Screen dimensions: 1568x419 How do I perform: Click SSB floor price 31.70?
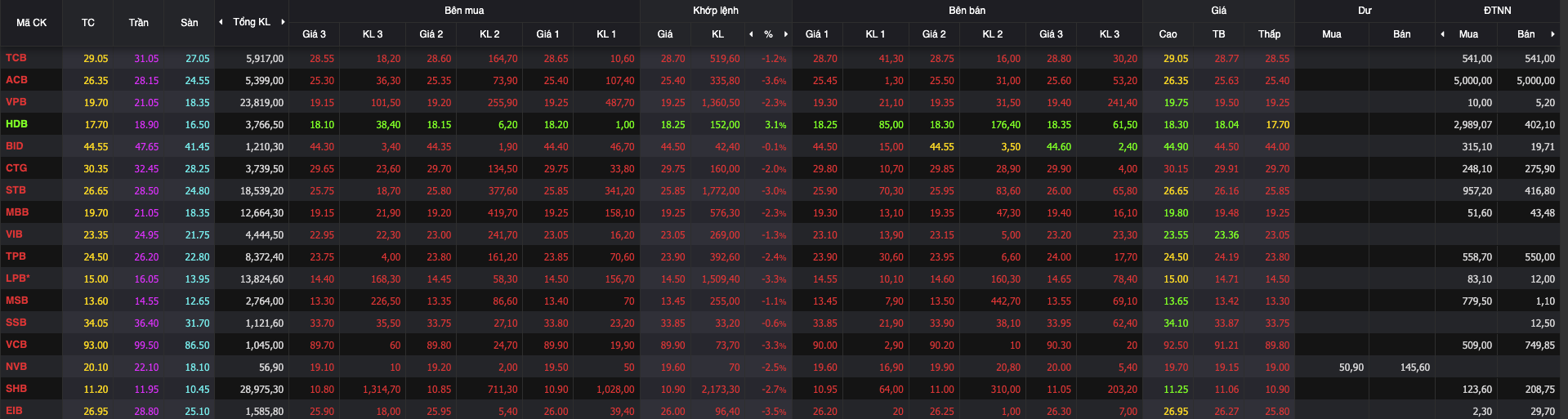(197, 323)
